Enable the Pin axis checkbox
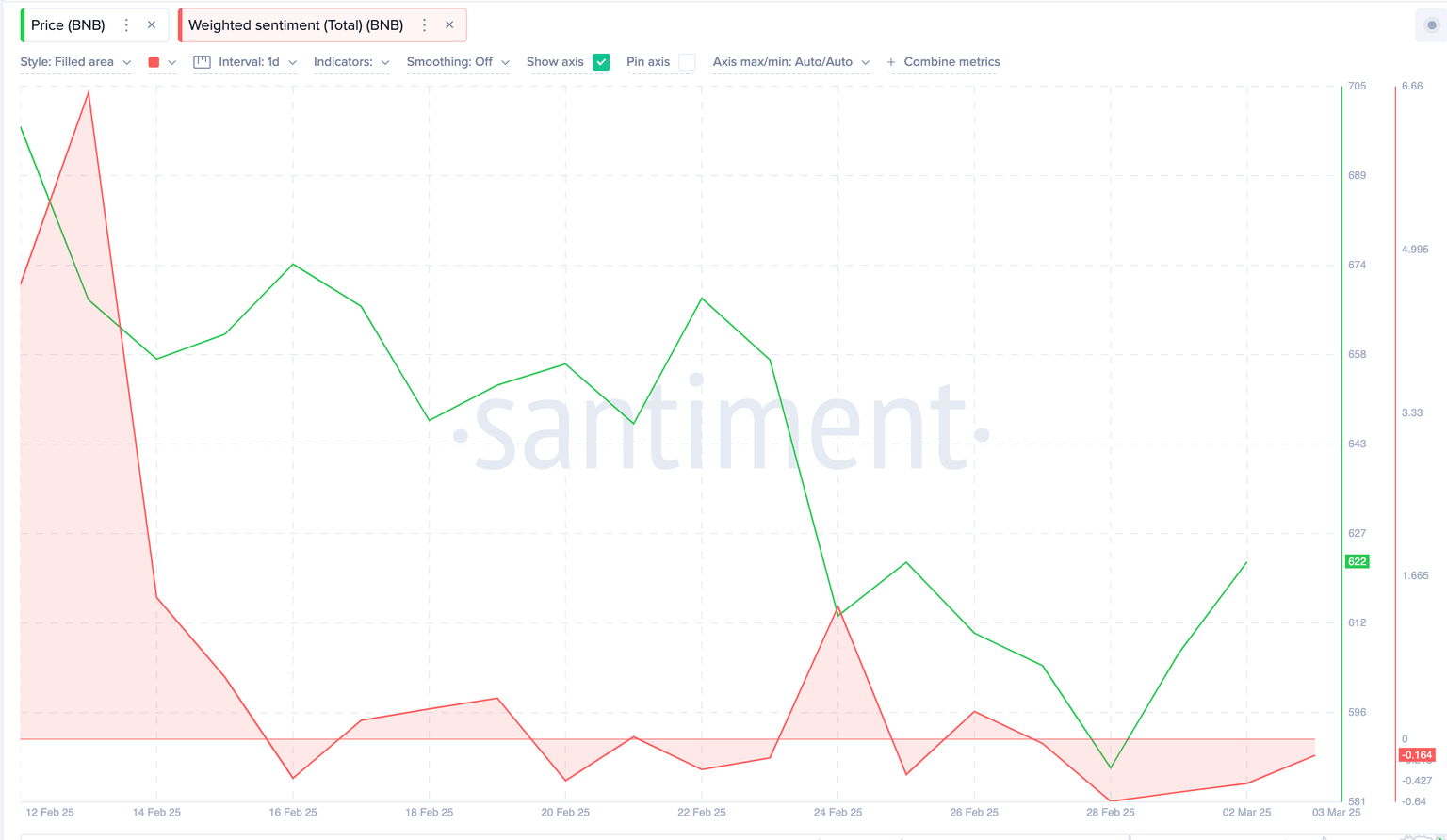The width and height of the screenshot is (1447, 840). tap(687, 61)
